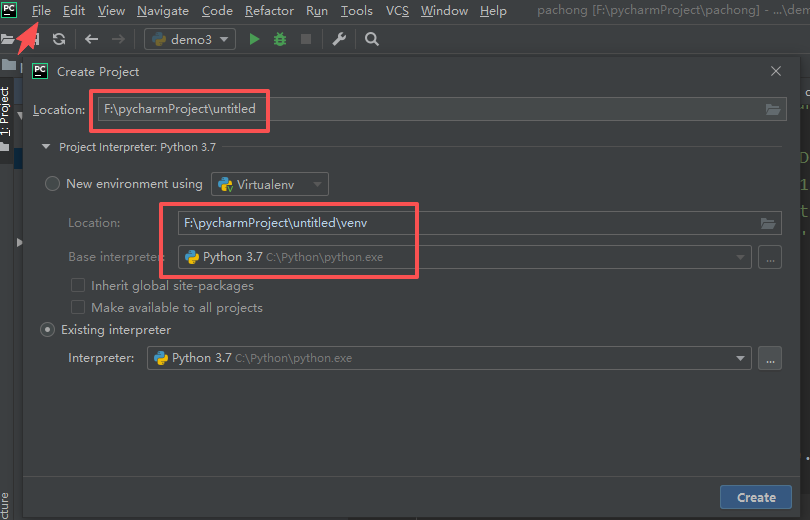Start debugging with the green bug icon
This screenshot has width=810, height=520.
tap(279, 39)
